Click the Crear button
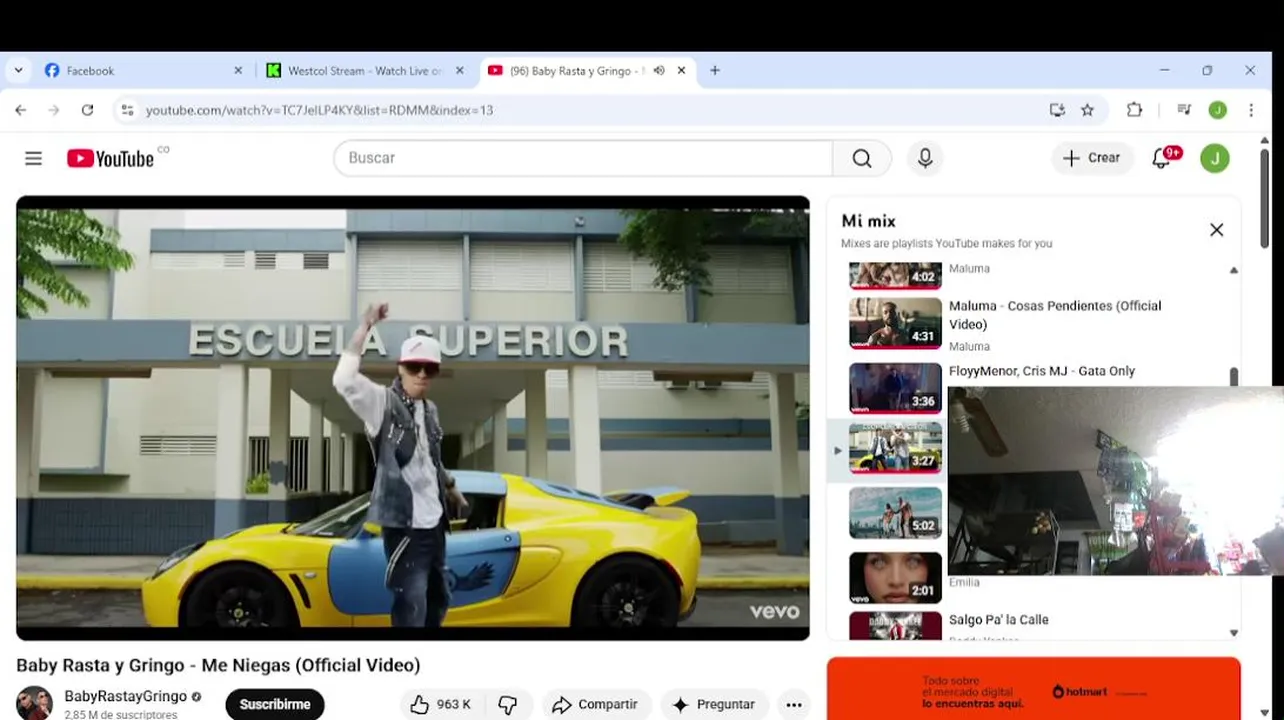 coord(1092,158)
